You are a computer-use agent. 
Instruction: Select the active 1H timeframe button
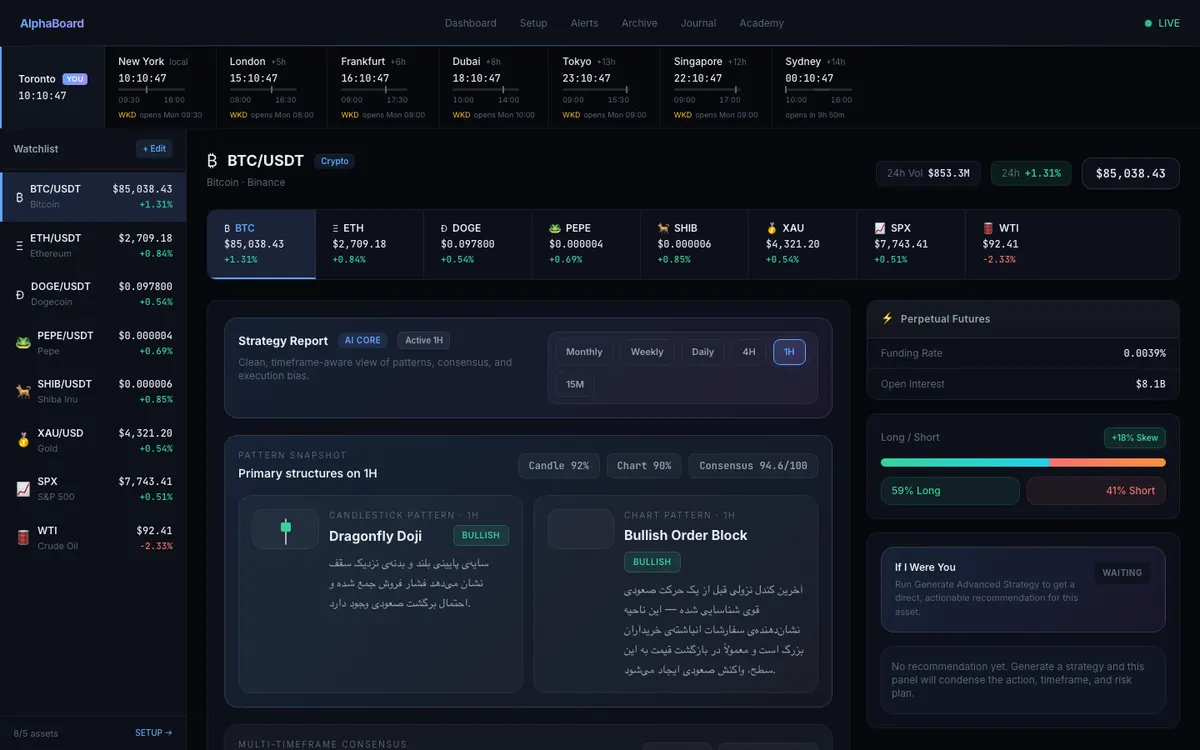coord(789,352)
